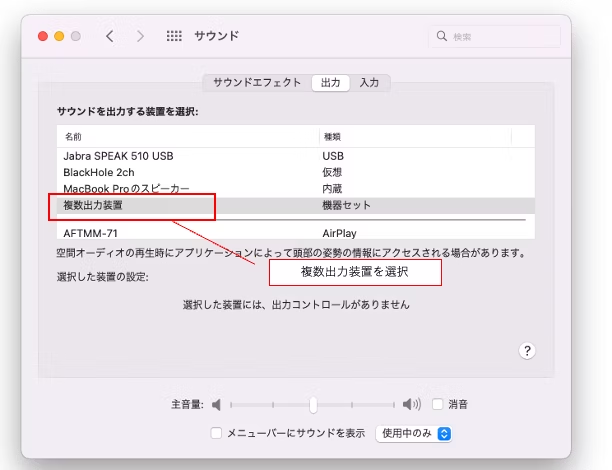612x470 pixels.
Task: Click the USB type cell for Jabra
Action: click(333, 156)
